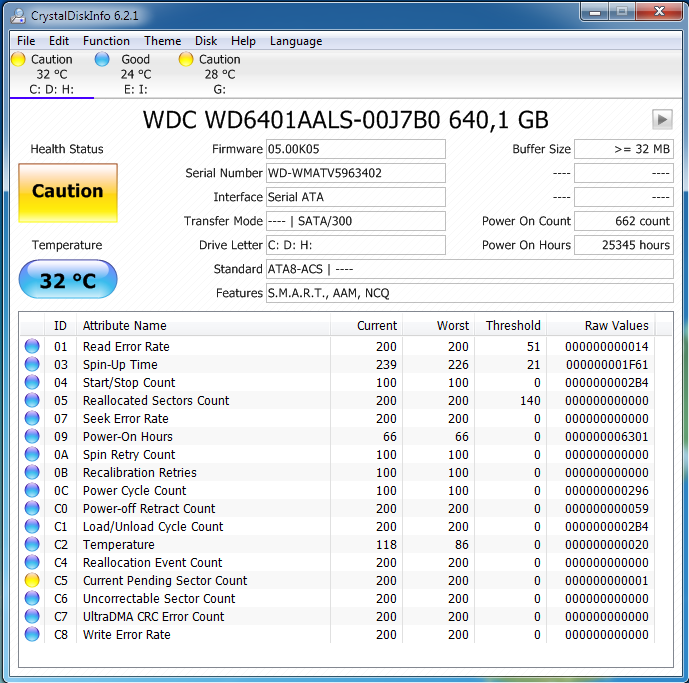Close the CrystalDiskInfo window
The height and width of the screenshot is (683, 689).
[659, 12]
